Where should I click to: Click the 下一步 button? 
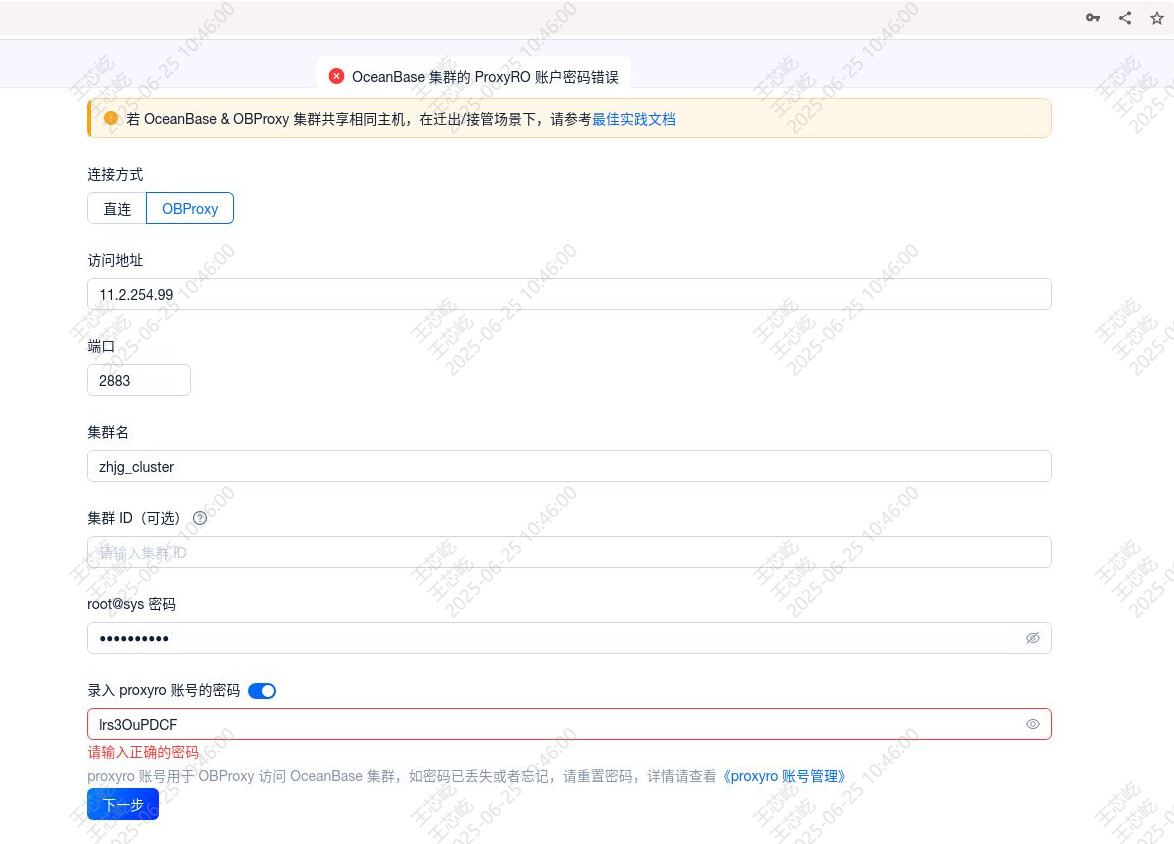pos(123,804)
